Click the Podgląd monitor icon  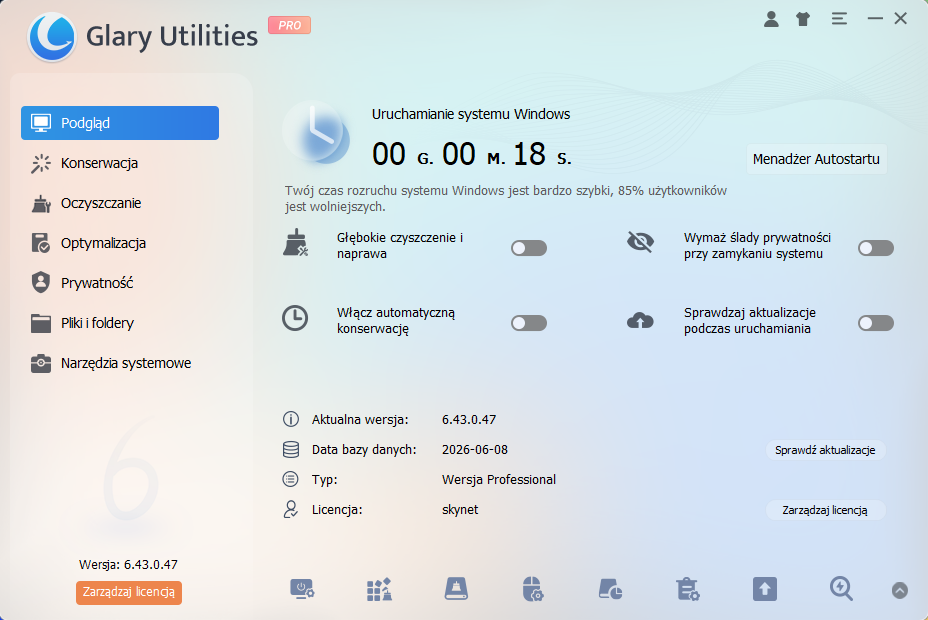41,123
